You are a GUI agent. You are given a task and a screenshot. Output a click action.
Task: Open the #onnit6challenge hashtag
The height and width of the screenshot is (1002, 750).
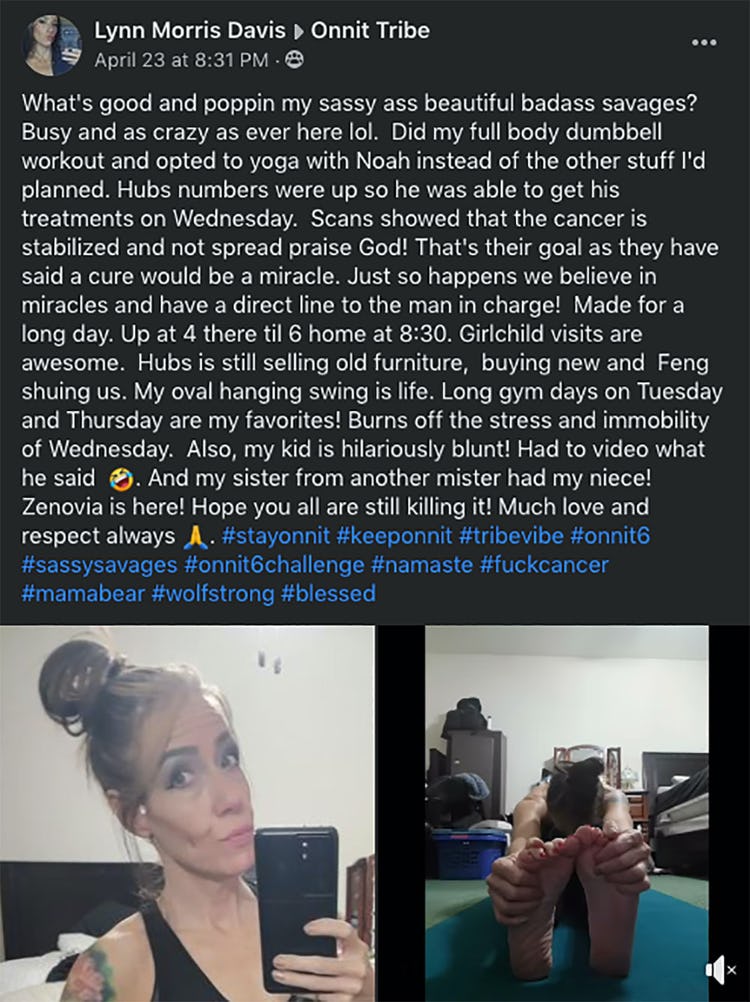(274, 565)
